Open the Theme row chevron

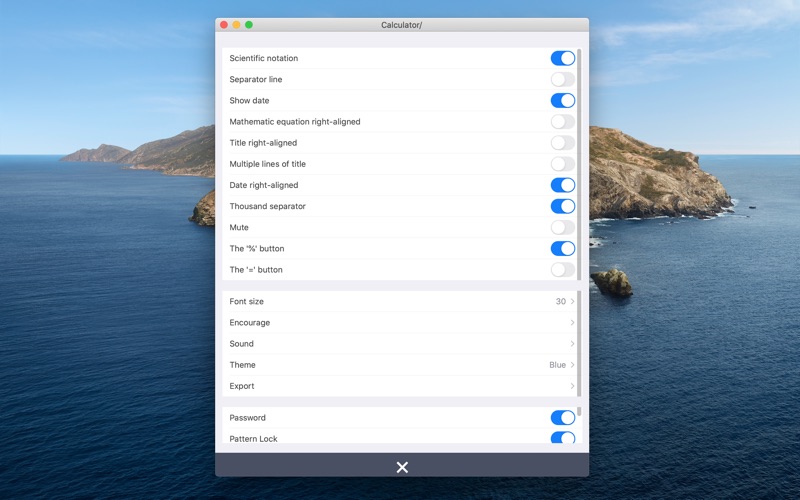[572, 365]
